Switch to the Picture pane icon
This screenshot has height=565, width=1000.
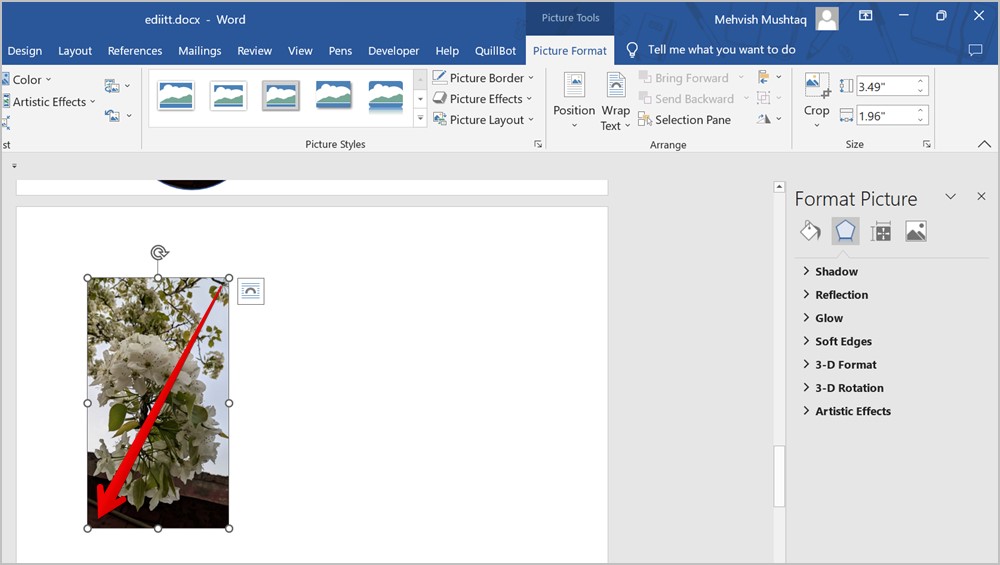coord(915,232)
